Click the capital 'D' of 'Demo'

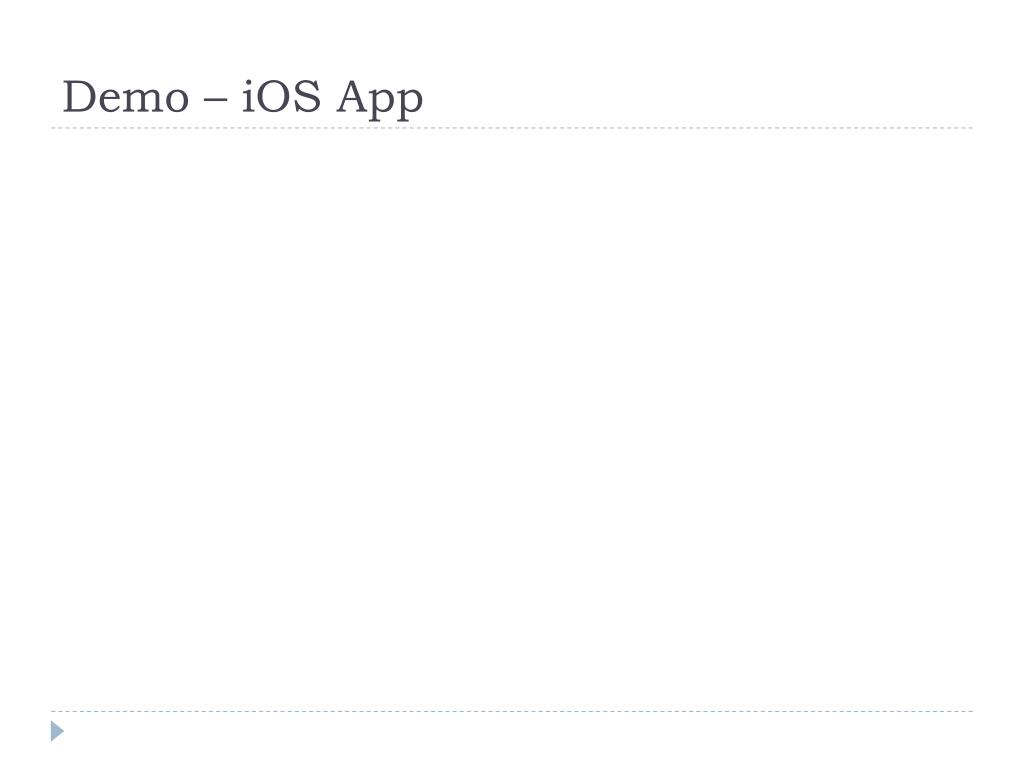[x=78, y=97]
